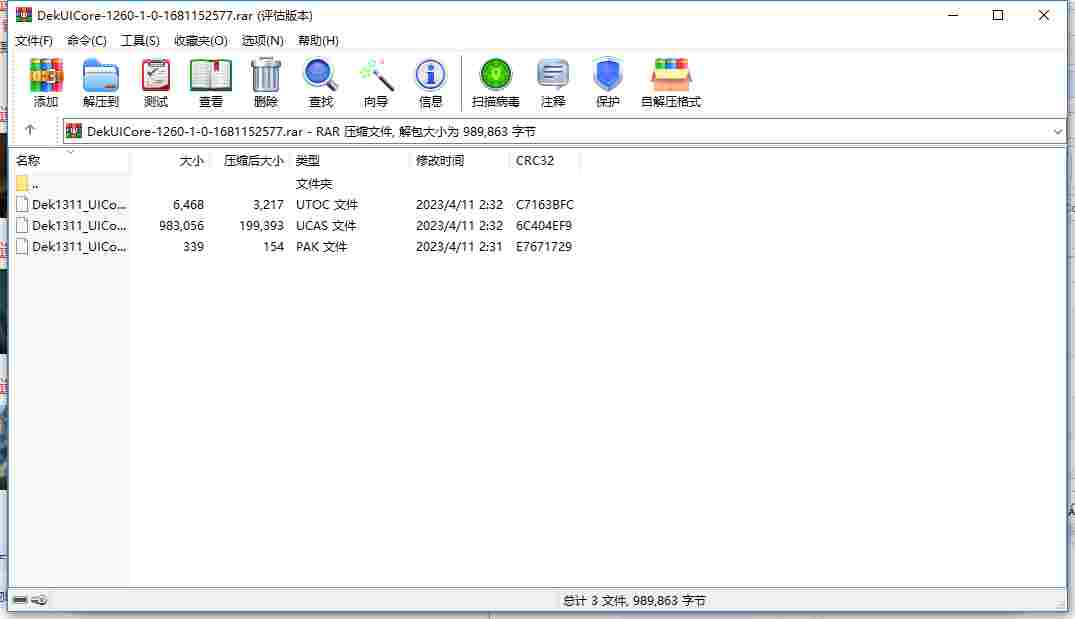Image resolution: width=1075 pixels, height=619 pixels.
Task: Click file icon of the UCAS file
Action: tap(22, 225)
